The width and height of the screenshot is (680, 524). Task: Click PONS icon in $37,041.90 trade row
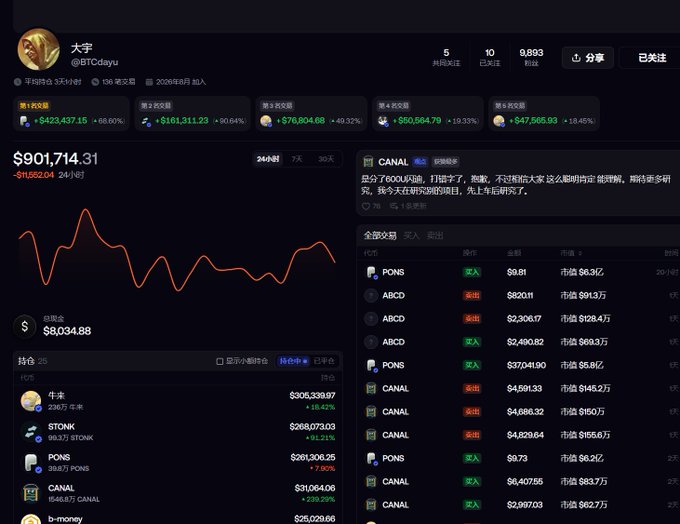pos(371,366)
